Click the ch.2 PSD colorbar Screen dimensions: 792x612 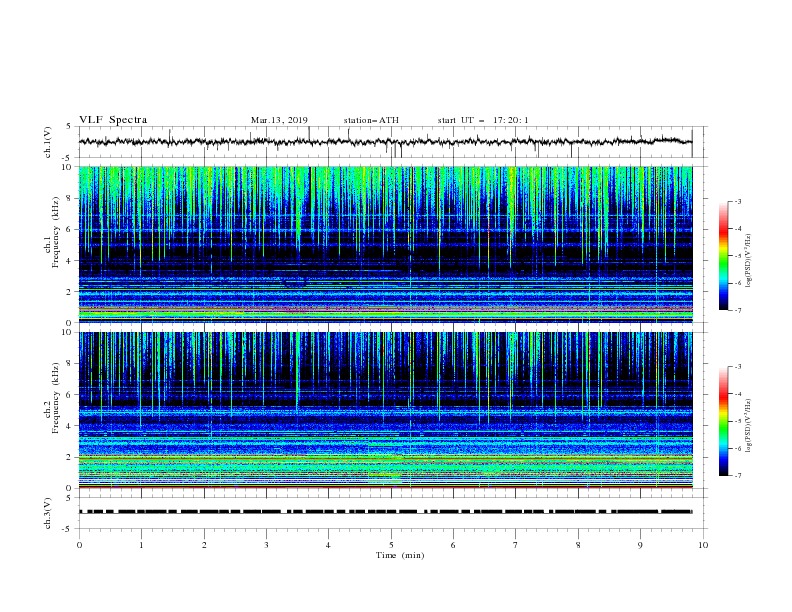[x=723, y=421]
